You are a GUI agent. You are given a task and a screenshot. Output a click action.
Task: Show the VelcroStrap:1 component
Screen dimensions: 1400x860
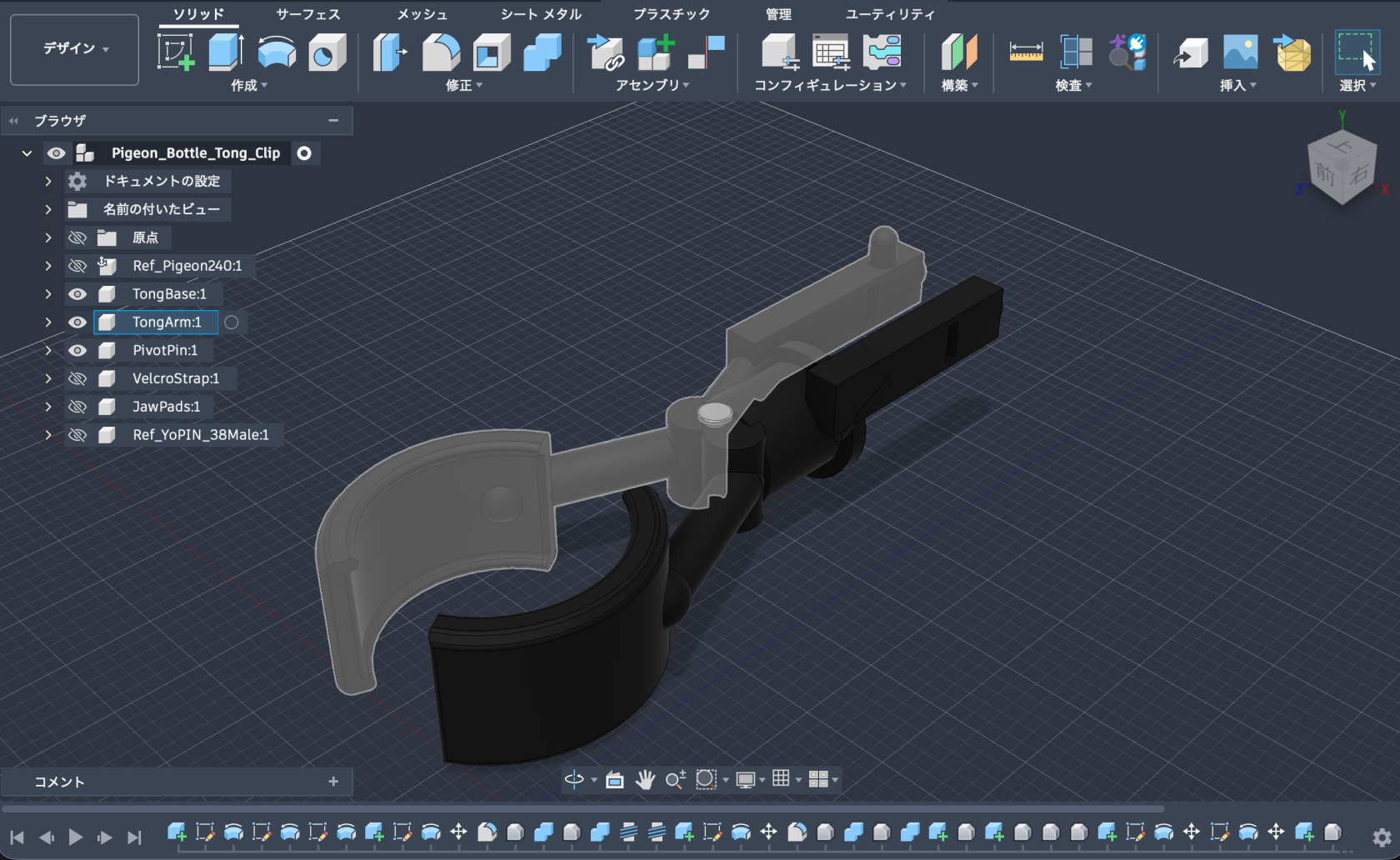click(x=77, y=378)
